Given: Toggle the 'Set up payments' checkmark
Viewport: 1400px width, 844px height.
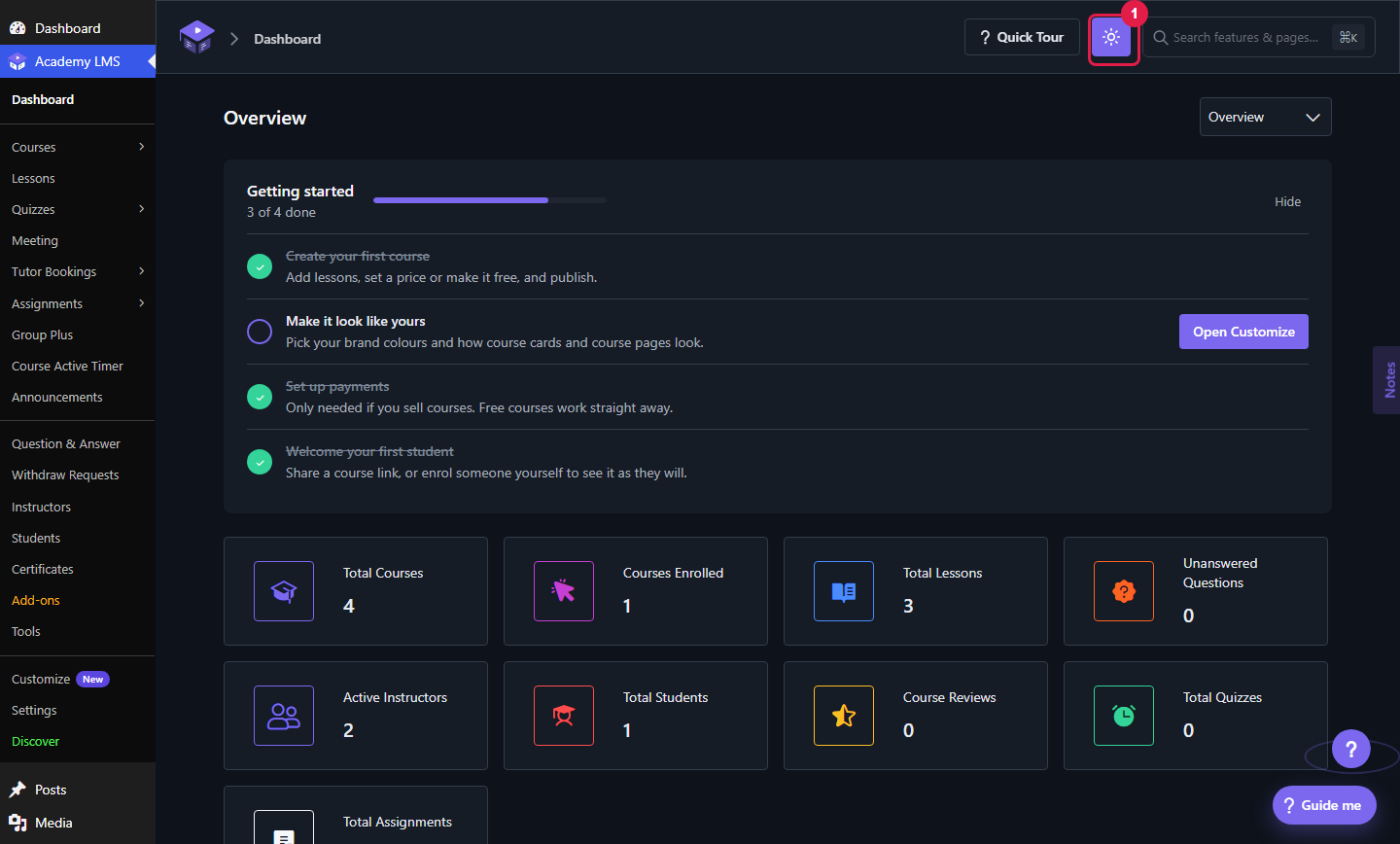Looking at the screenshot, I should tap(260, 397).
